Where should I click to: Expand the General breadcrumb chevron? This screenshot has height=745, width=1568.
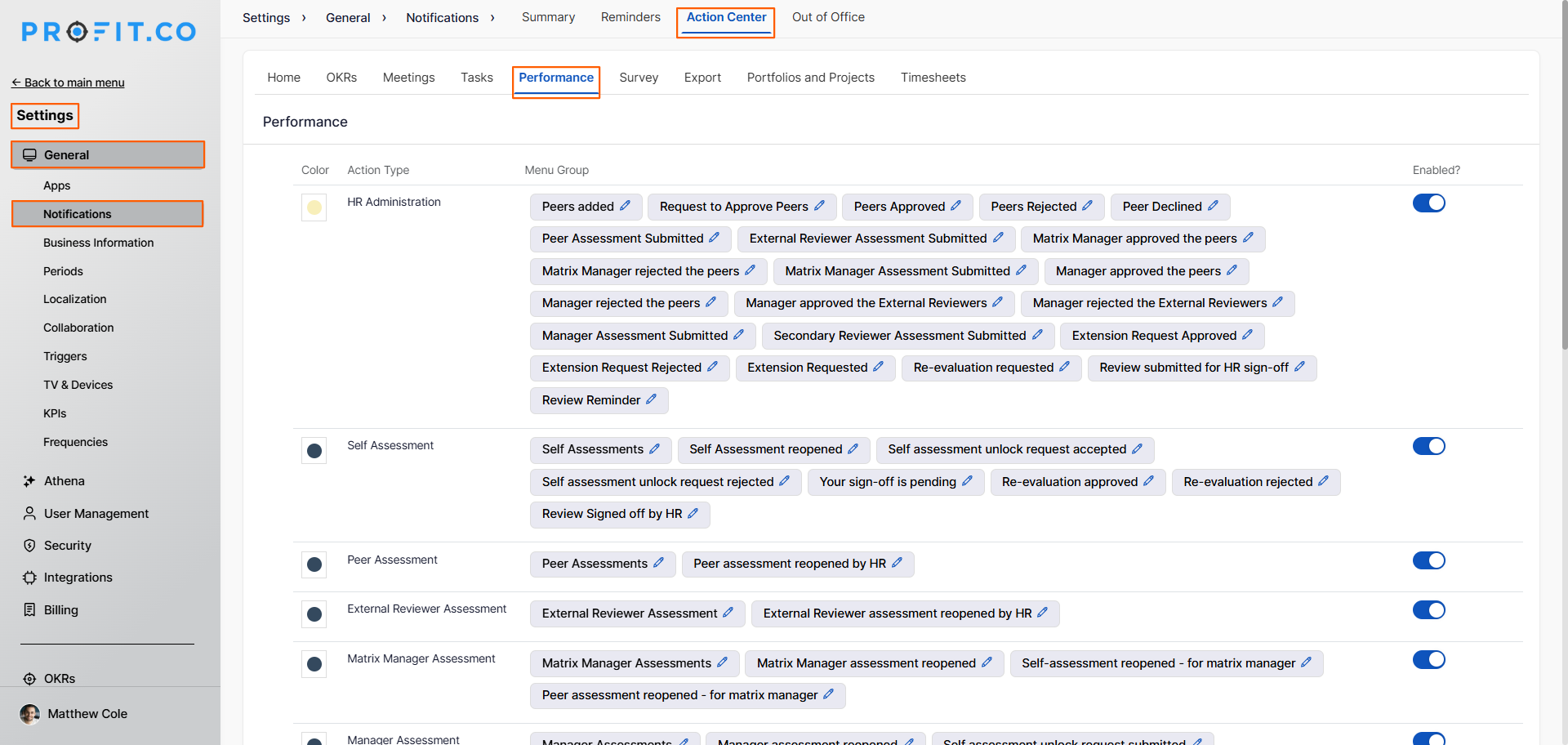pos(384,18)
